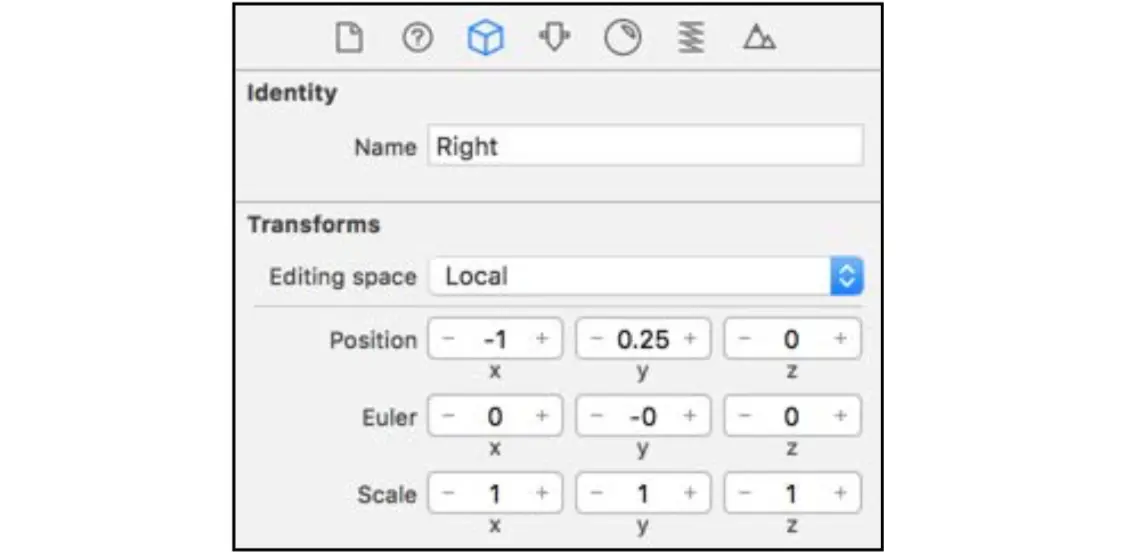Open the Physics inspector spring icon
Viewport: 1122px width, 552px height.
691,39
